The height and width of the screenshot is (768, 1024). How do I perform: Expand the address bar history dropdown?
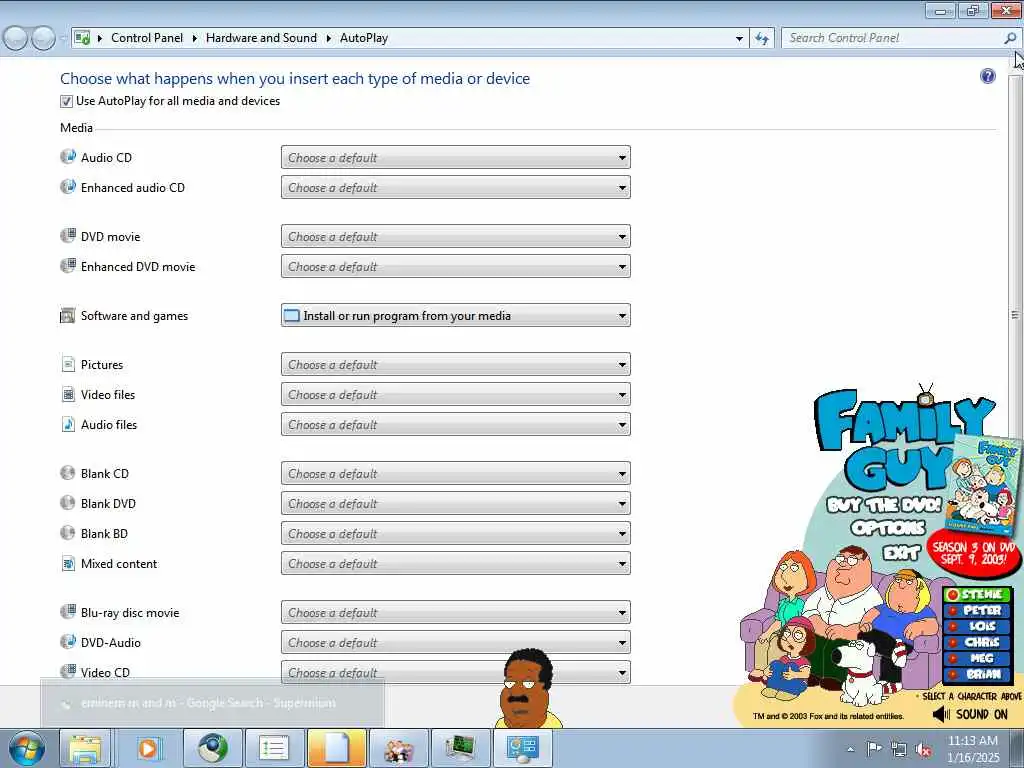pos(739,39)
